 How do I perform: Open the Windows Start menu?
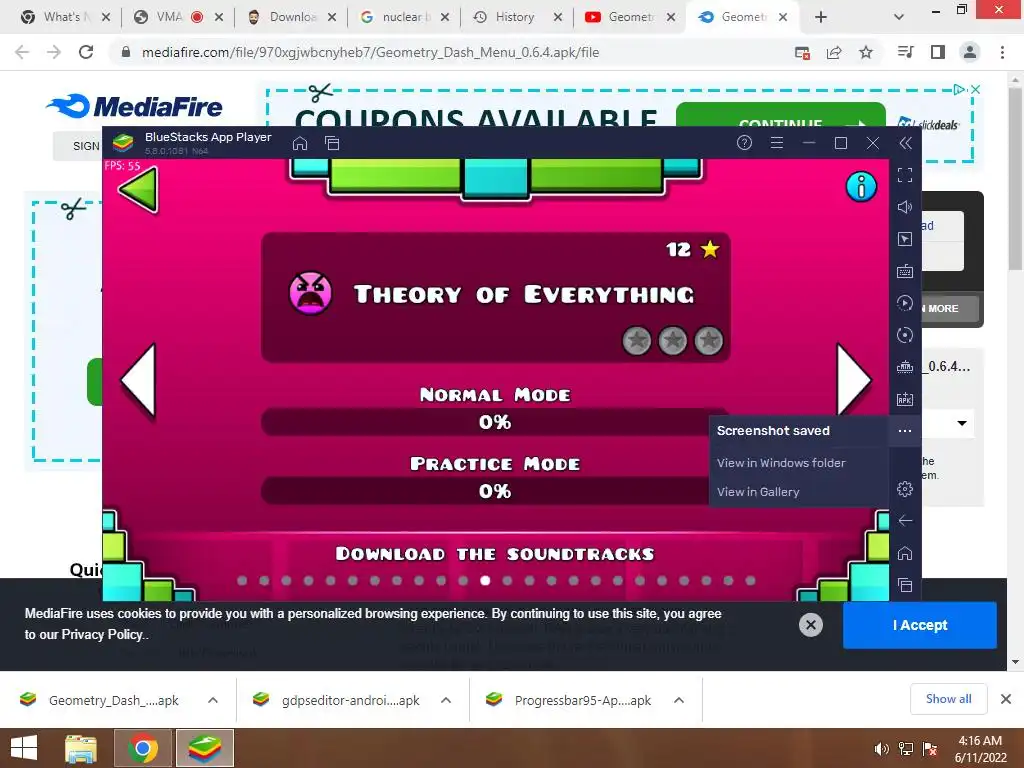click(x=24, y=748)
